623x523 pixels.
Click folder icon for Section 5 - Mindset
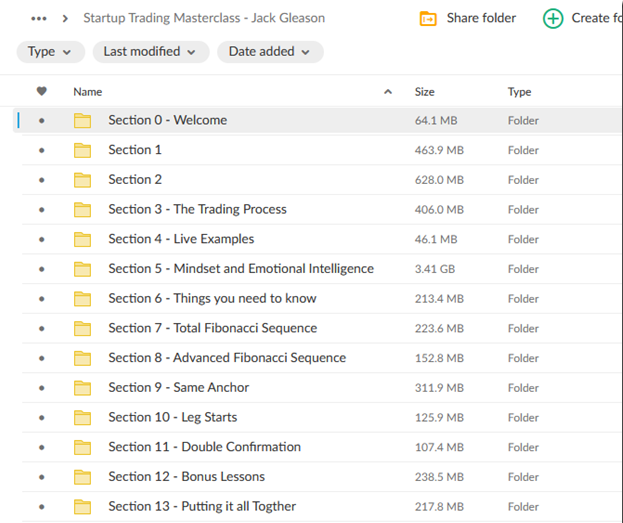[82, 269]
